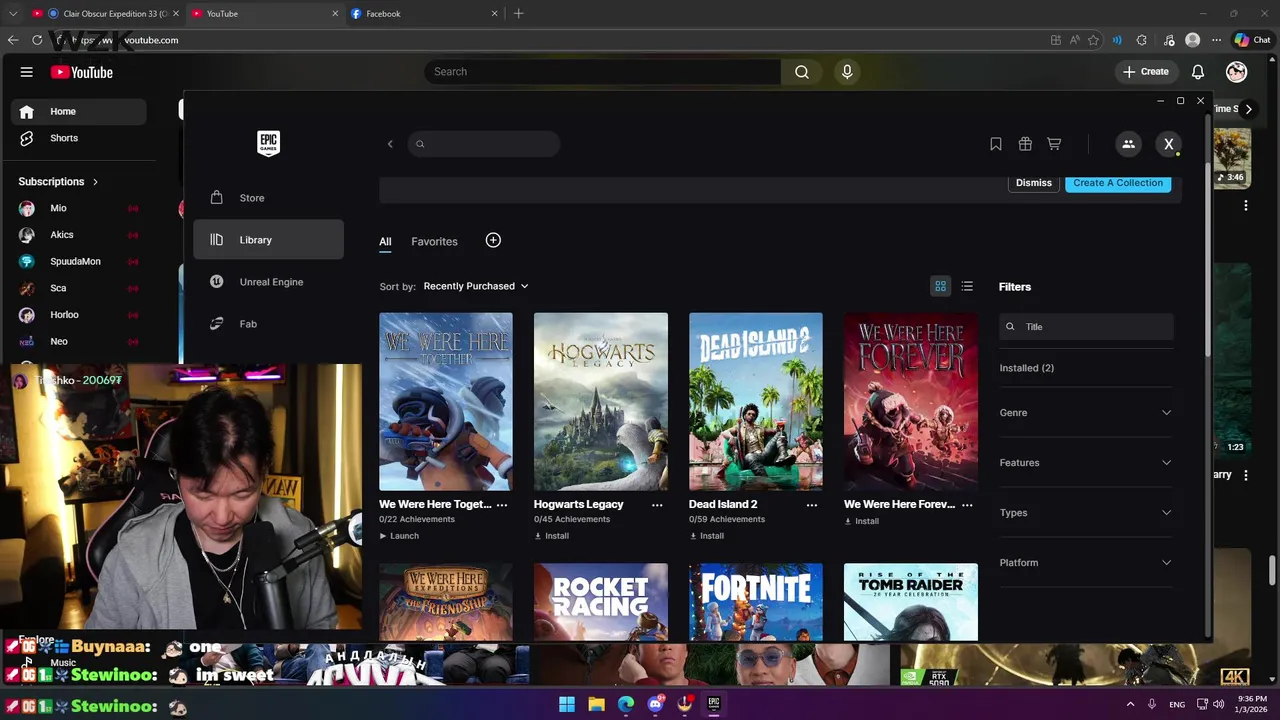Open the Dead Island 2 cover thumbnail
This screenshot has height=720, width=1280.
(755, 402)
